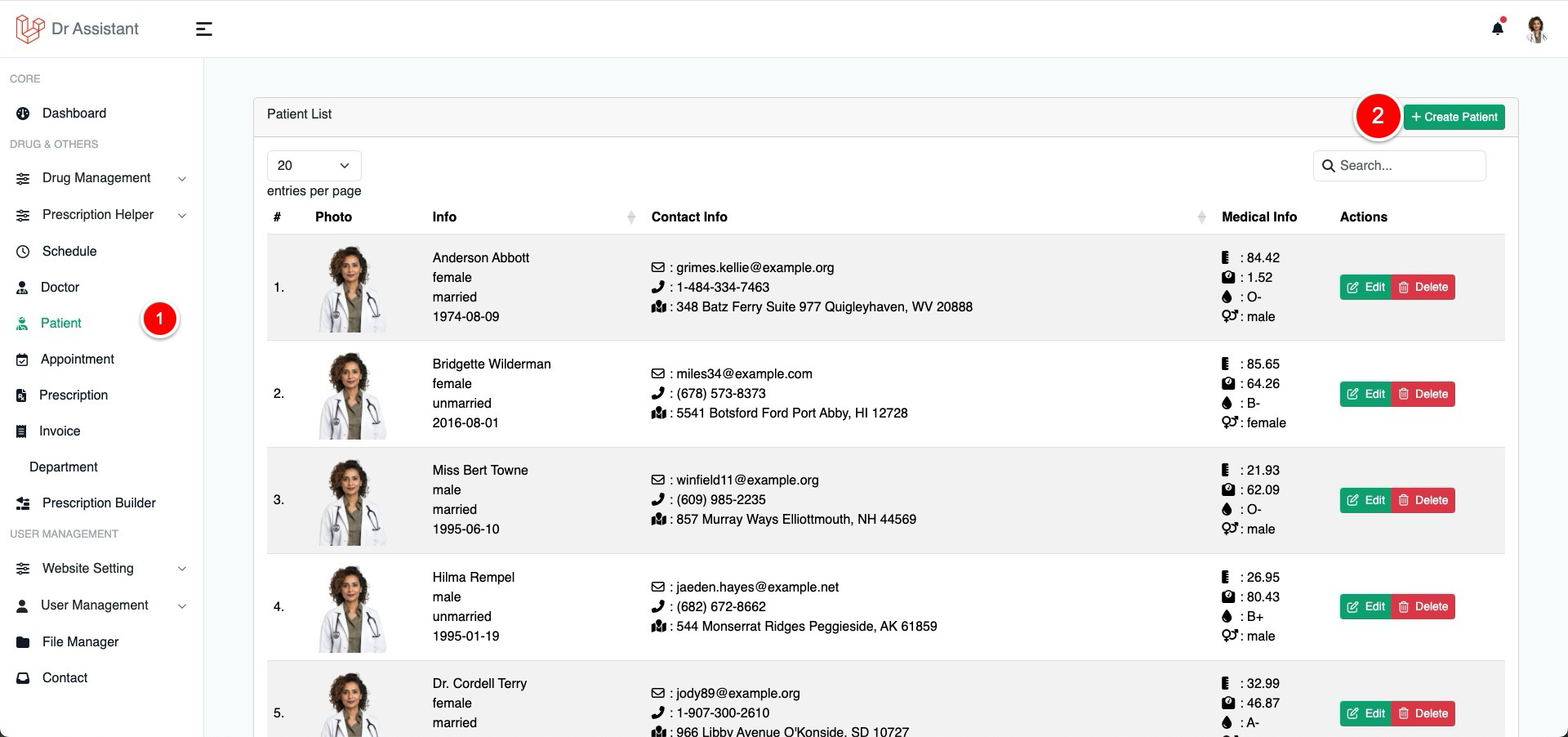The image size is (1568, 737).
Task: Open the Schedule menu item
Action: 69,252
